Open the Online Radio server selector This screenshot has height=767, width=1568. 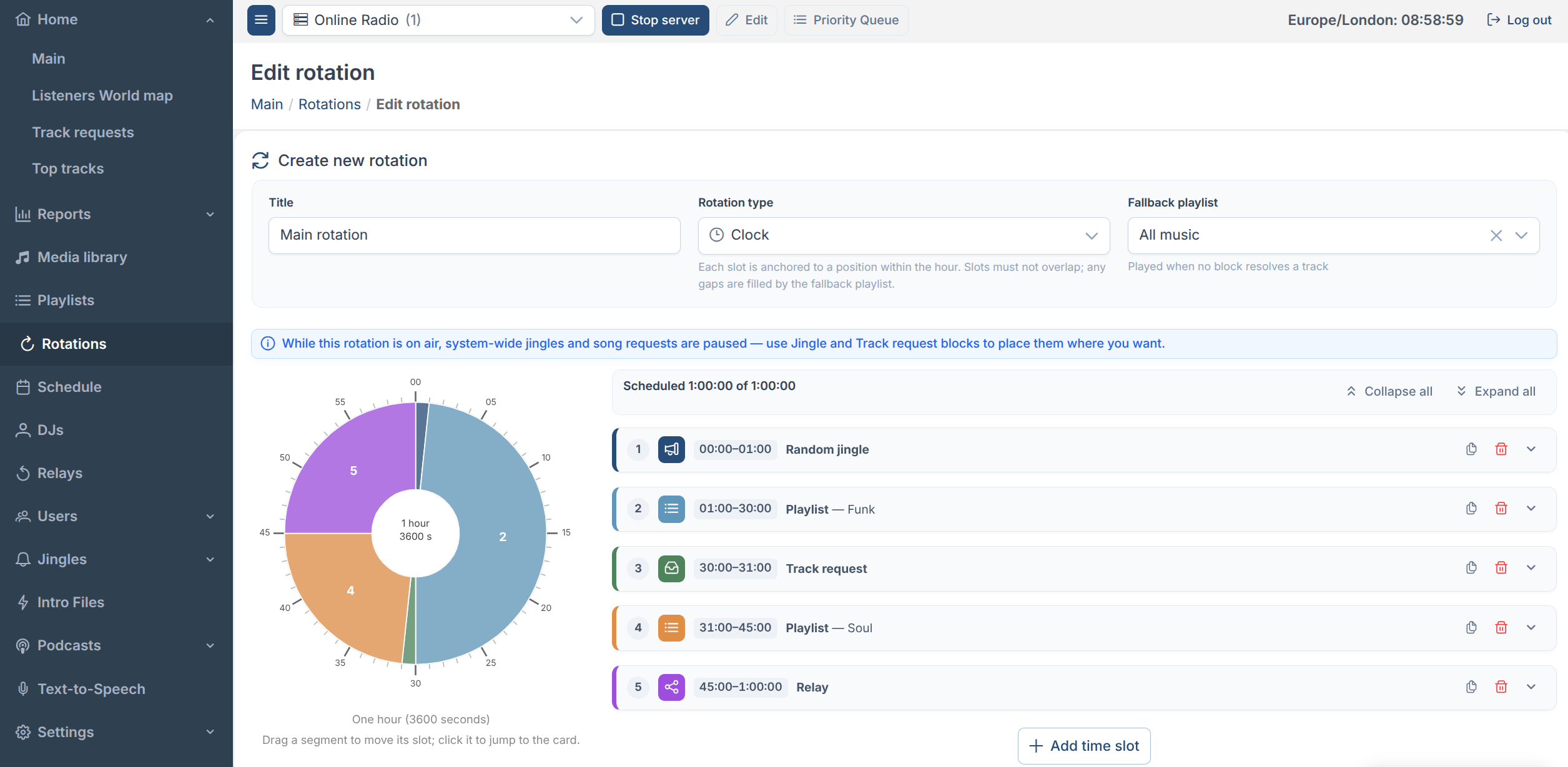438,20
